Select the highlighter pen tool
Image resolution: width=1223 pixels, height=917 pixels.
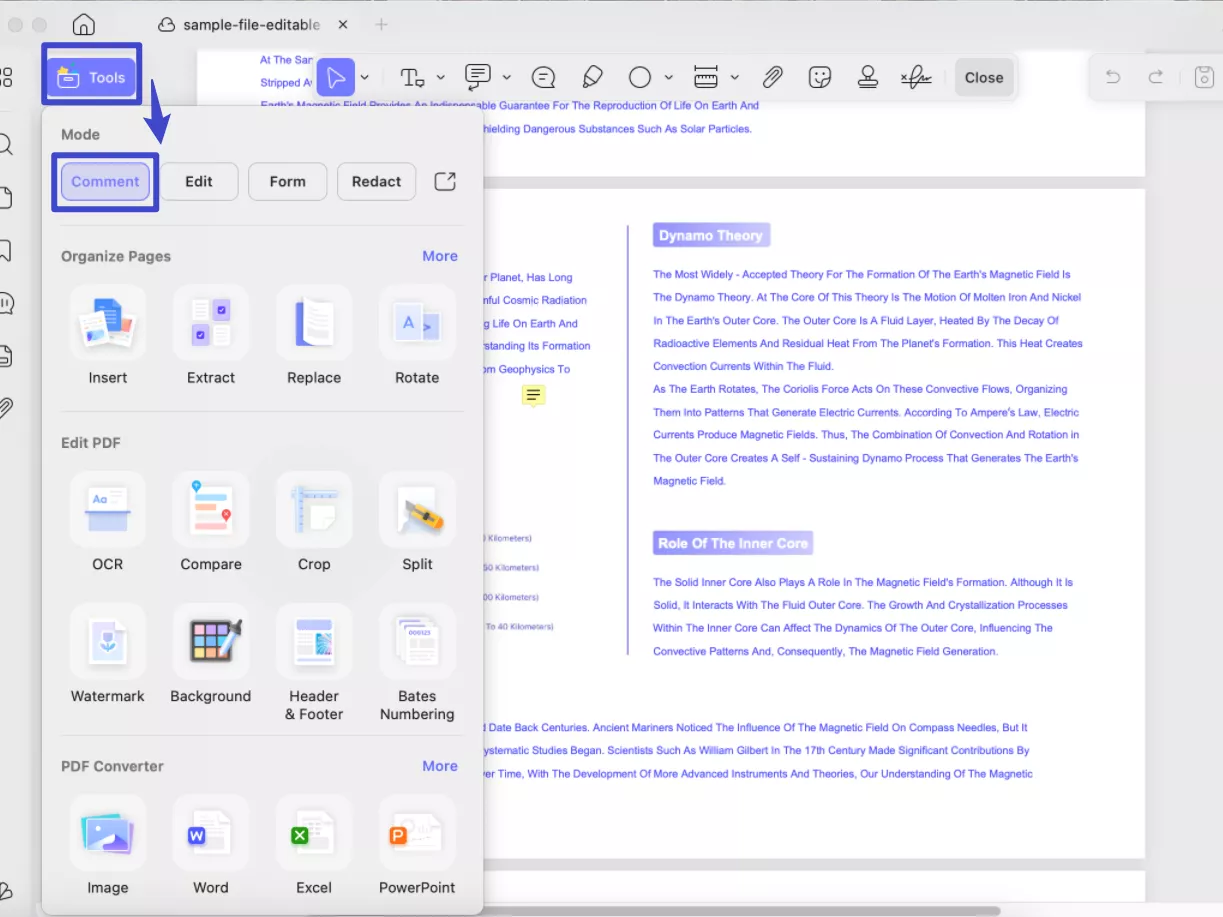[592, 76]
